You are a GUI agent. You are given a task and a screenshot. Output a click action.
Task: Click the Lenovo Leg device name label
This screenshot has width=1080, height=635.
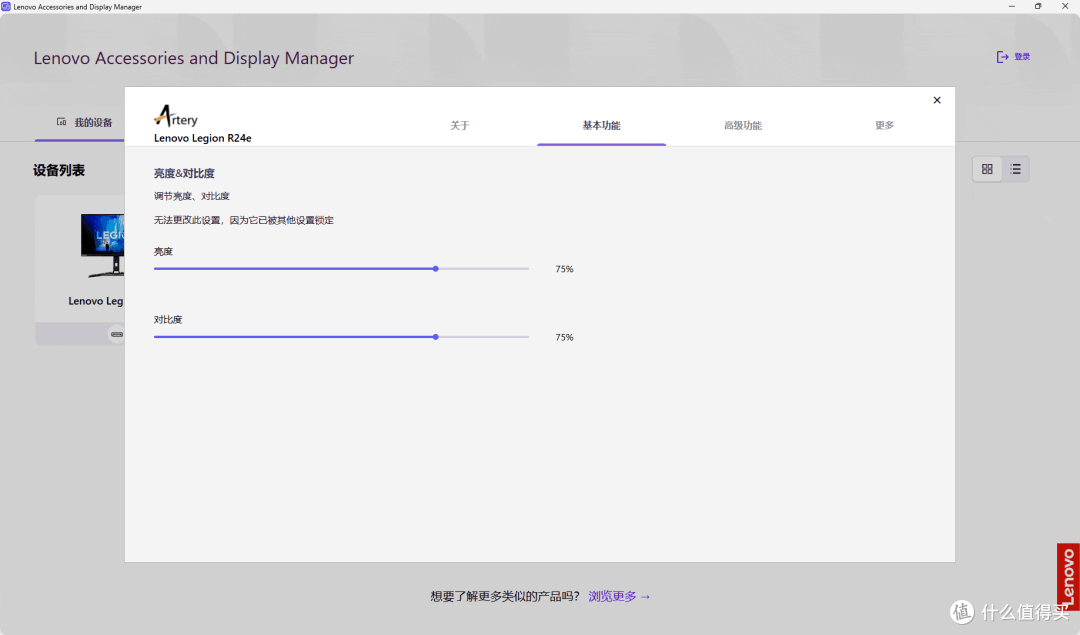pyautogui.click(x=96, y=301)
